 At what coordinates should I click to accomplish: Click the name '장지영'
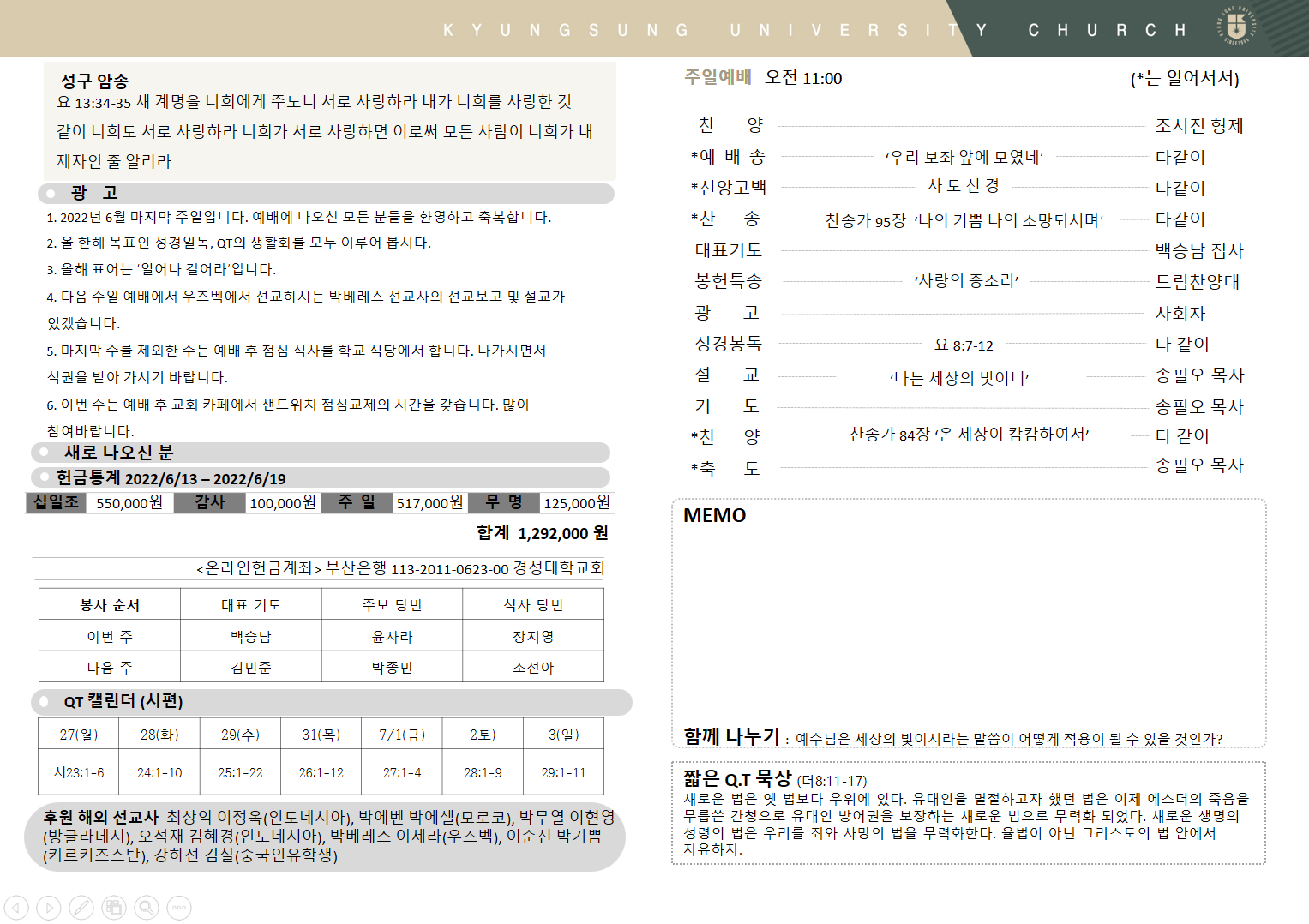tap(533, 637)
